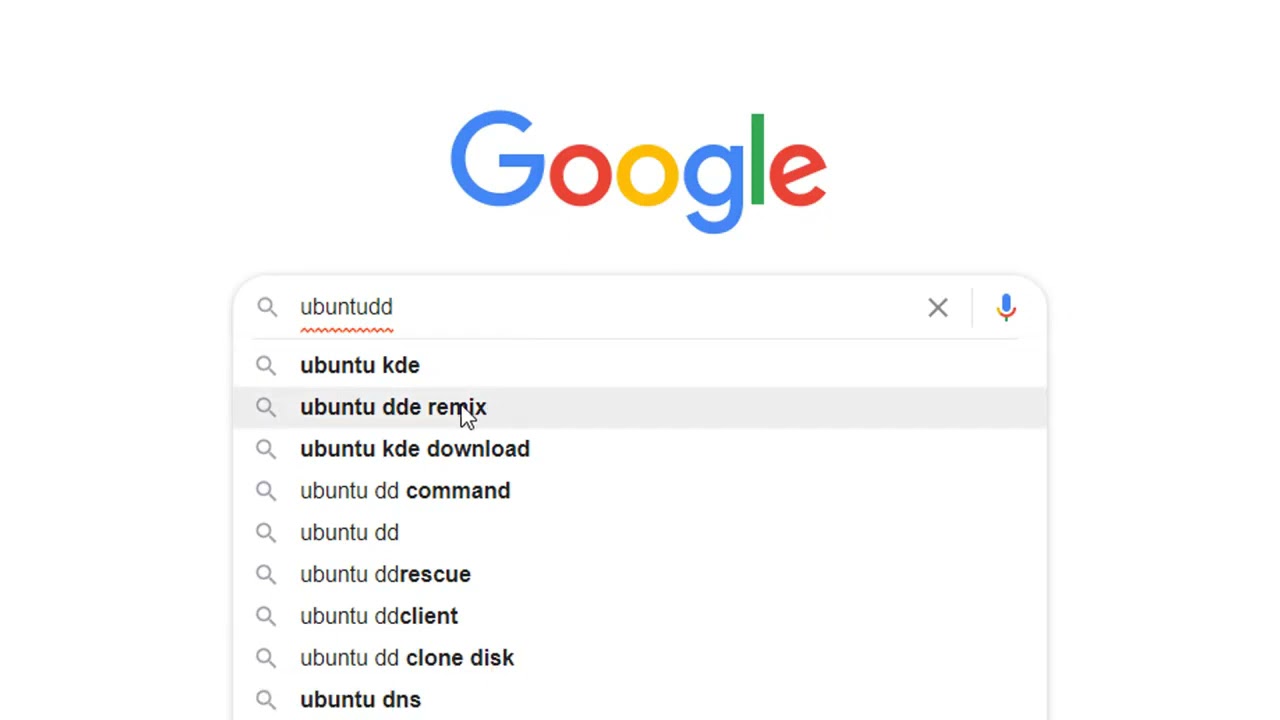
Task: Click magnifier icon beside ubuntu dde remix
Action: pyautogui.click(x=265, y=407)
